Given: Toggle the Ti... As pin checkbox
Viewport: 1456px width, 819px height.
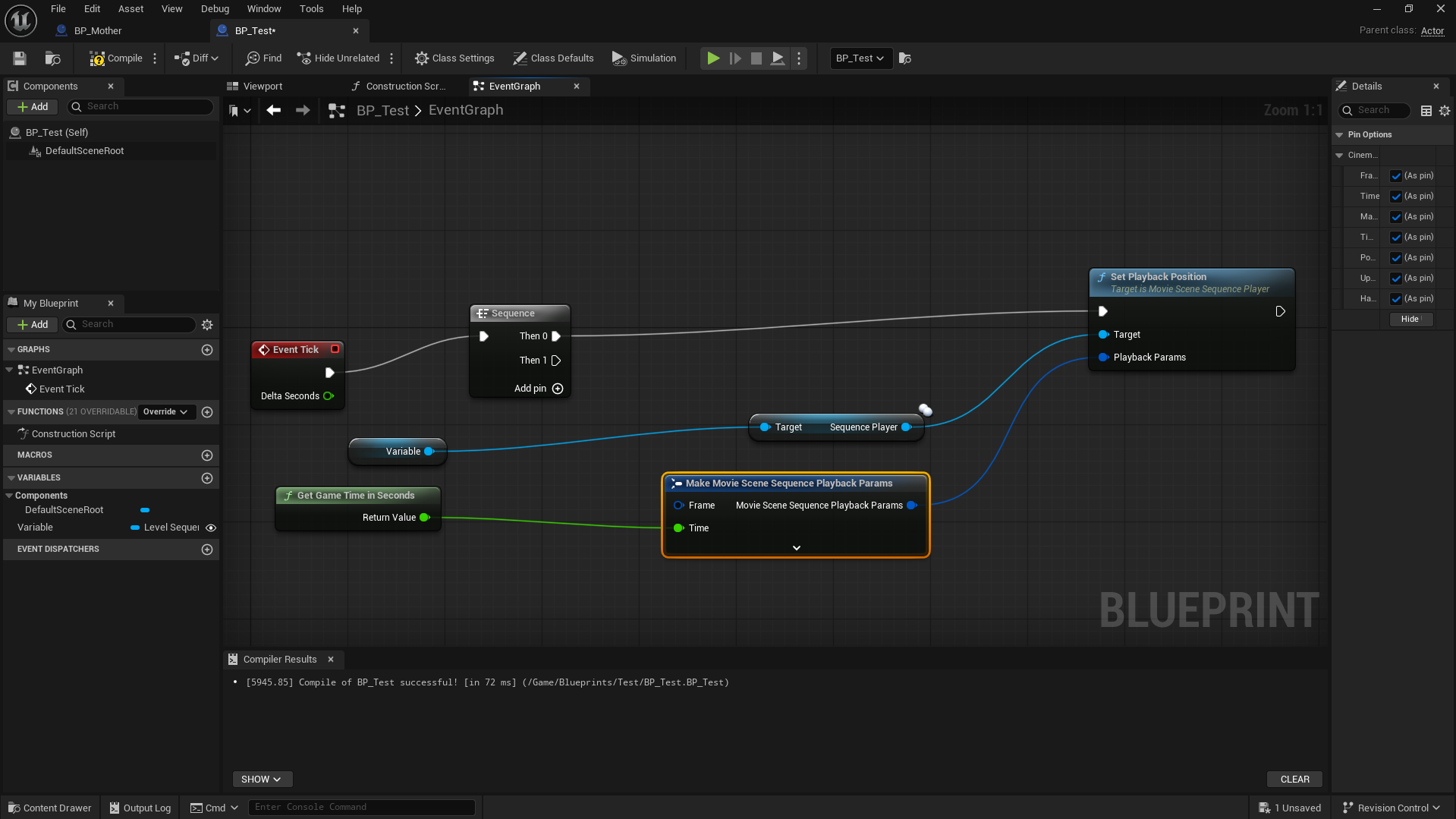Looking at the screenshot, I should [1396, 238].
